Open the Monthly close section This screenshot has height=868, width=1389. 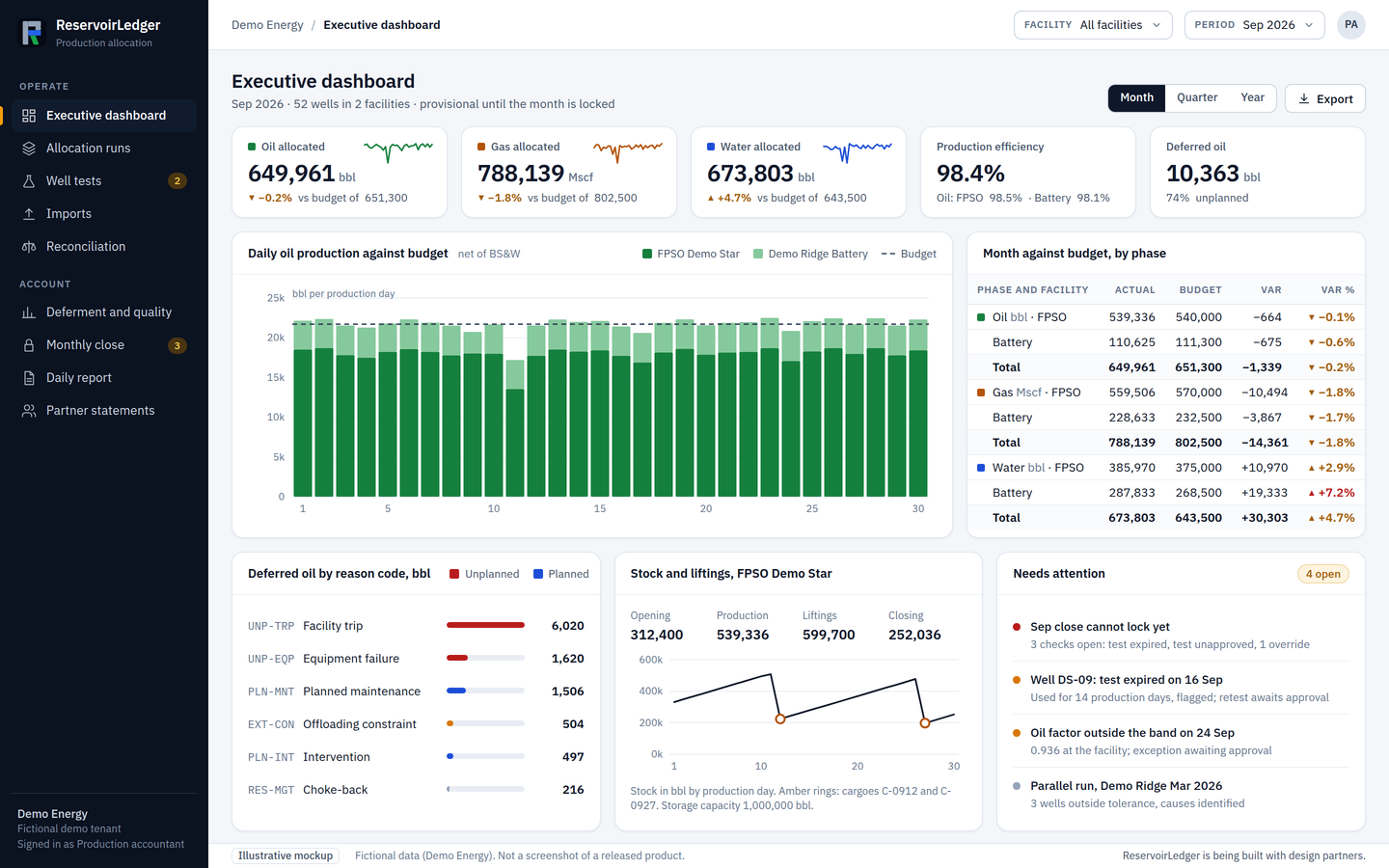[104, 345]
